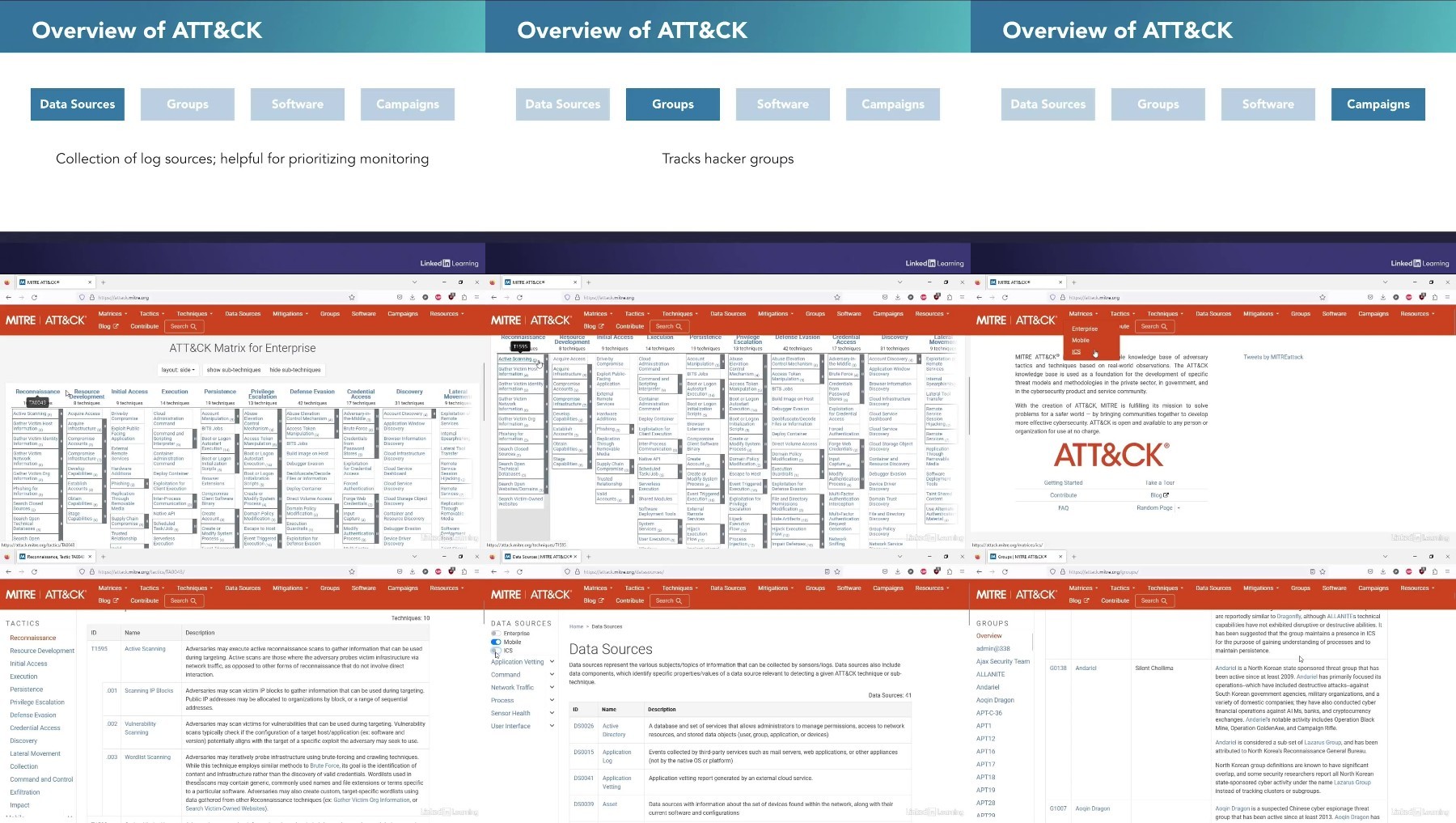Click Getting Started on the ATT&CK home page
Screen dimensions: 1456x823
[1063, 483]
